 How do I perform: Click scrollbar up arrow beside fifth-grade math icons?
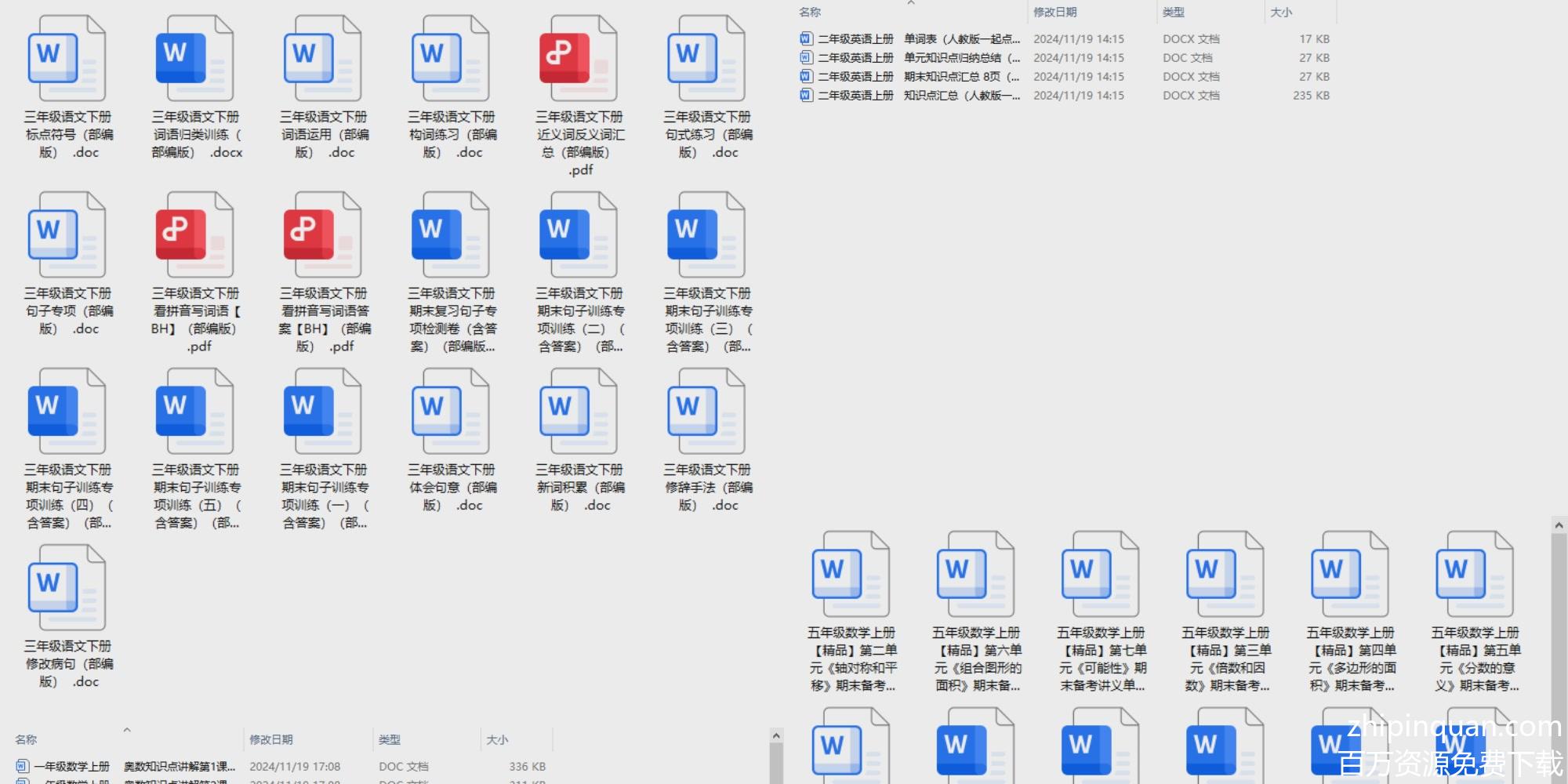coord(1559,525)
